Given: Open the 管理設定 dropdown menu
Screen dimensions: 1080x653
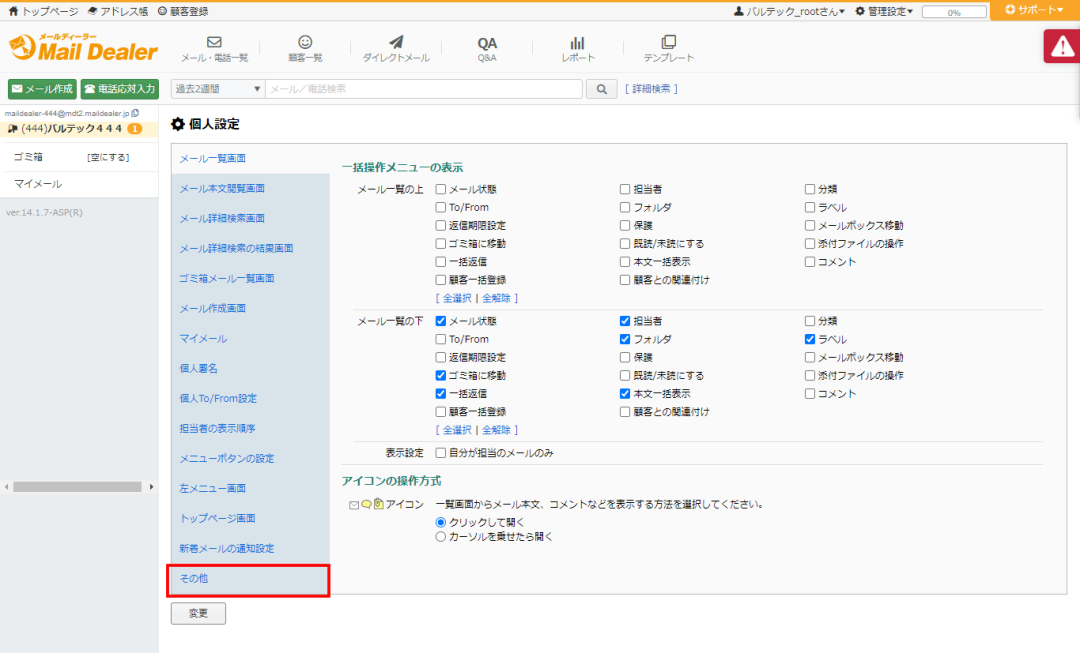Looking at the screenshot, I should coord(883,11).
